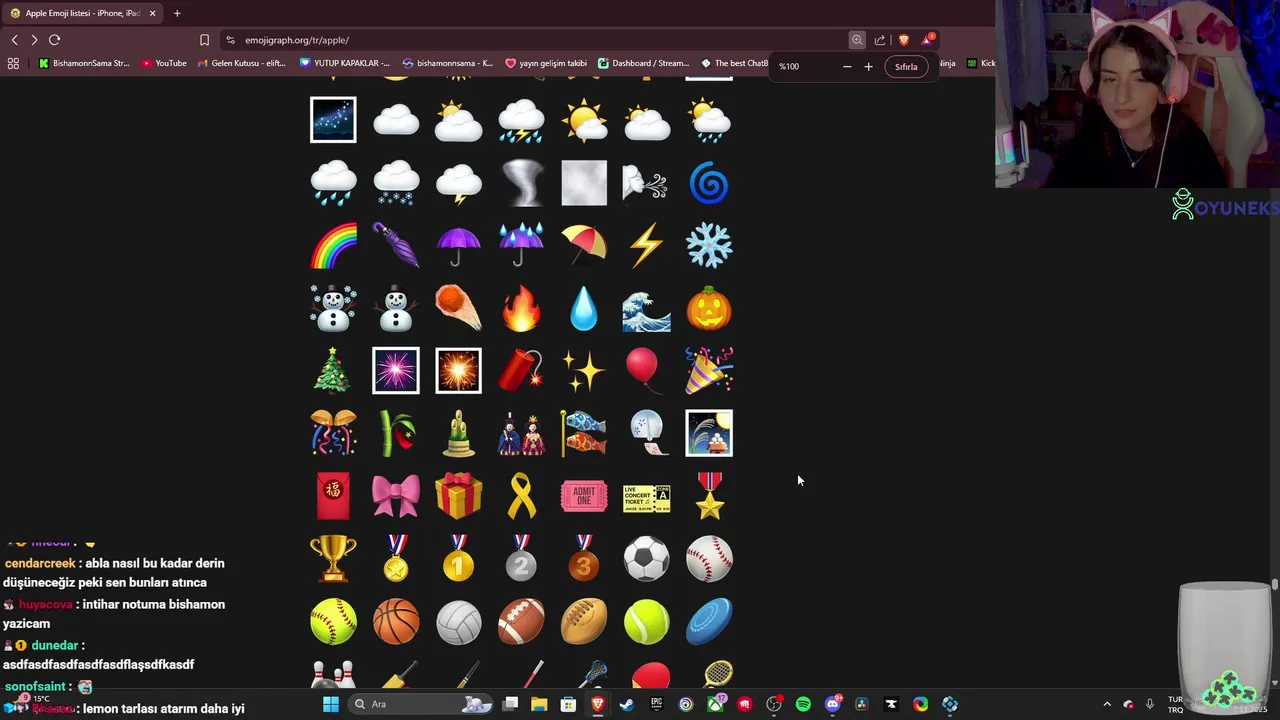Open a new browser tab
The image size is (1280, 720).
click(177, 13)
